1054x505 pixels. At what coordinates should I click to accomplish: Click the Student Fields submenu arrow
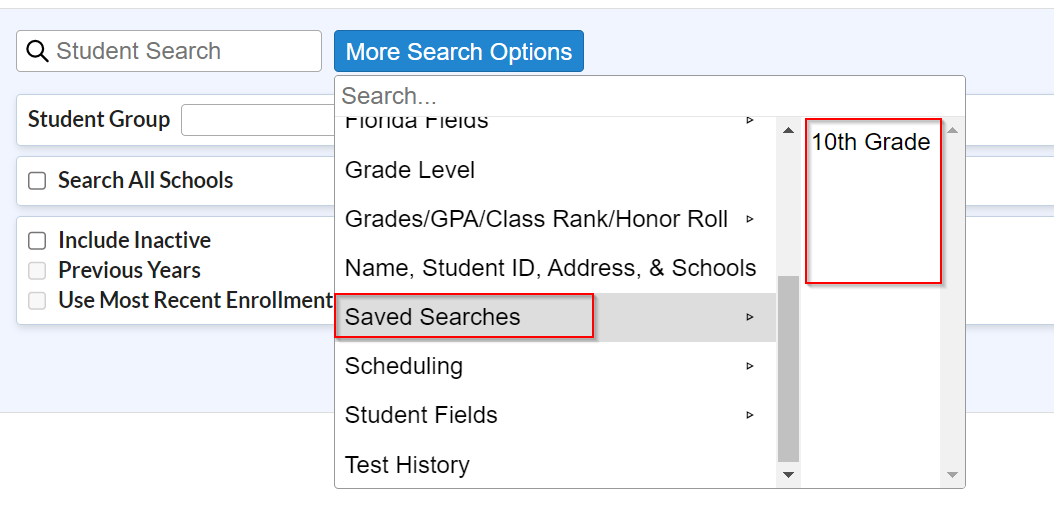pos(750,415)
